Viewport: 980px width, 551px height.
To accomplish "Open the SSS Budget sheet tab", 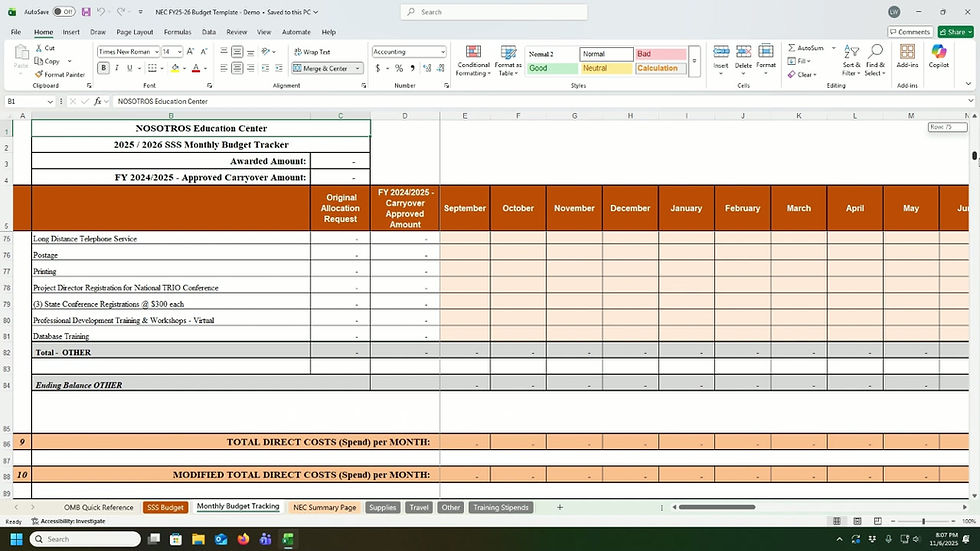I will pyautogui.click(x=165, y=507).
